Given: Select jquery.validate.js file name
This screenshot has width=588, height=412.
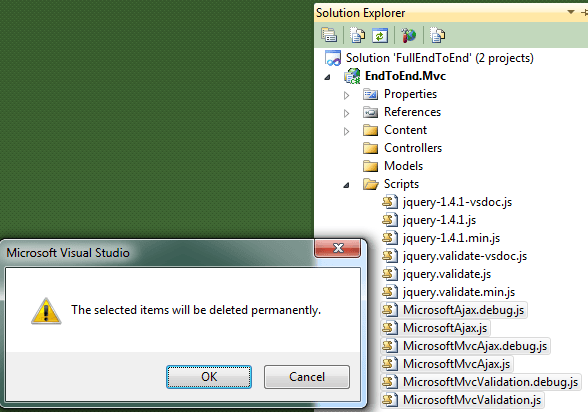Looking at the screenshot, I should pyautogui.click(x=447, y=274).
